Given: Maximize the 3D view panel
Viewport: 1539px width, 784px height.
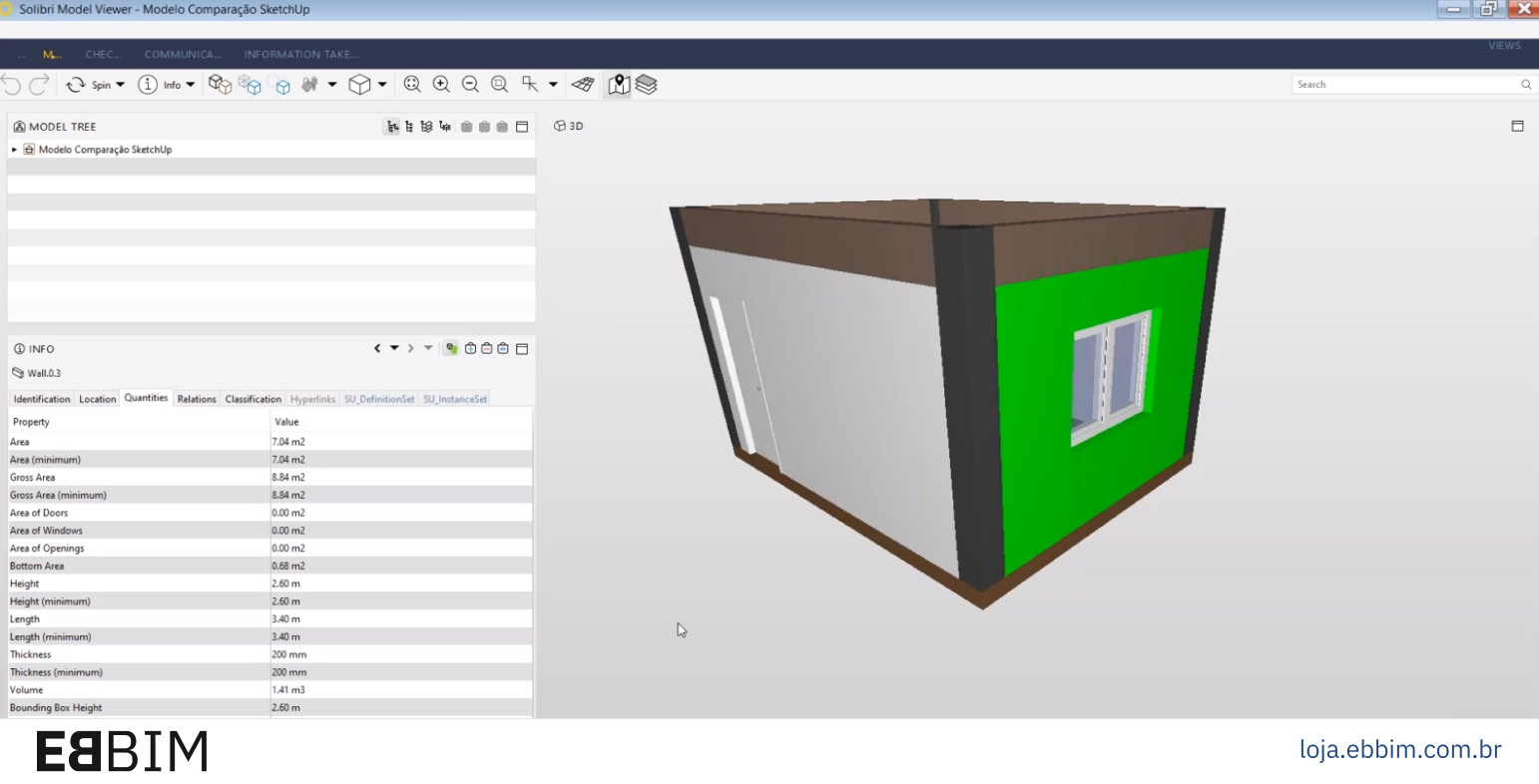Looking at the screenshot, I should (1517, 126).
